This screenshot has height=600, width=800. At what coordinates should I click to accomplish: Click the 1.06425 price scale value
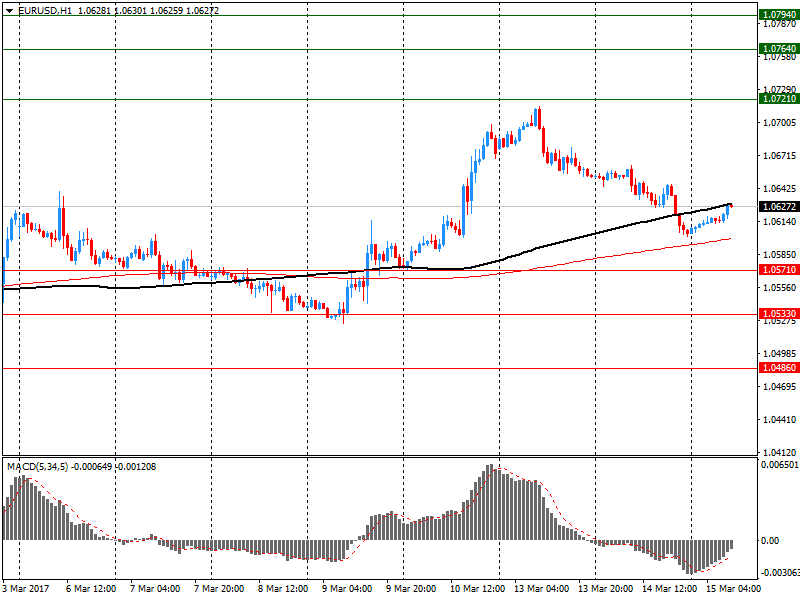(779, 189)
